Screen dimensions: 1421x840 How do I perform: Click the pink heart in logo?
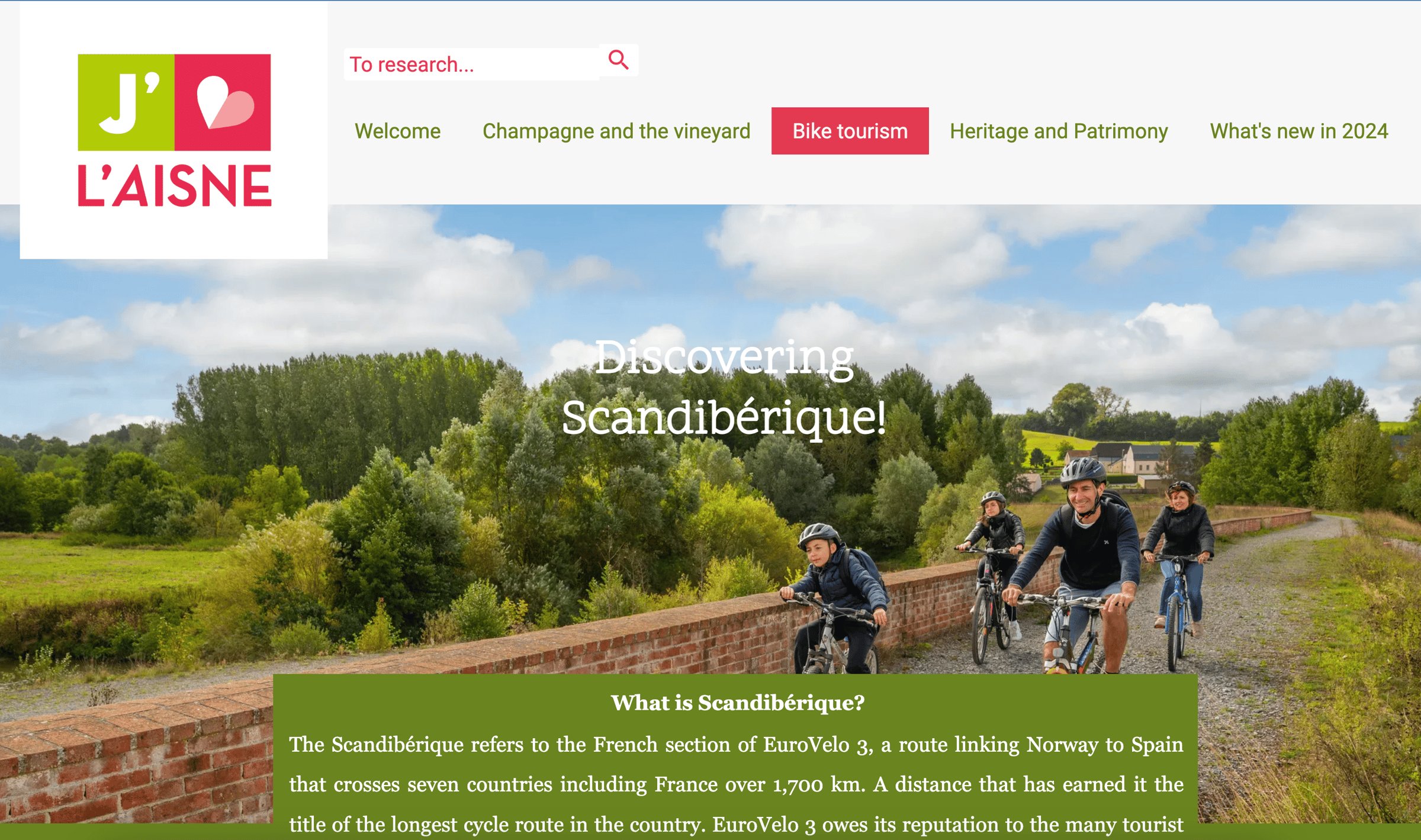[225, 102]
